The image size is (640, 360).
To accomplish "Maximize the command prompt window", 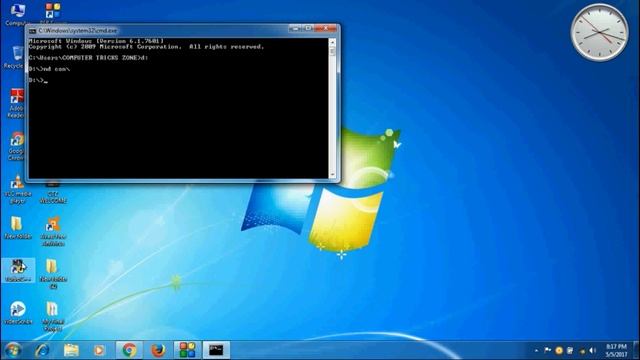I will pos(308,28).
